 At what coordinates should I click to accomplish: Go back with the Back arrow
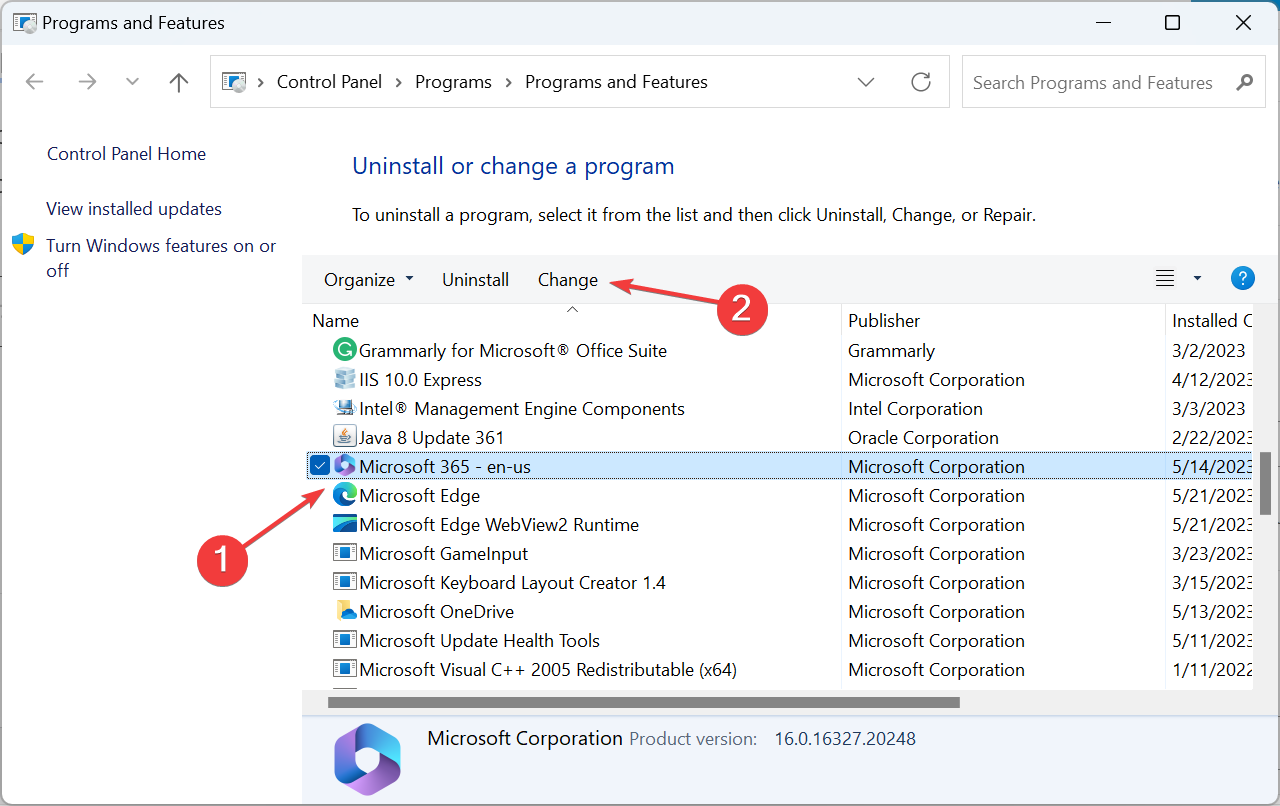click(x=34, y=82)
